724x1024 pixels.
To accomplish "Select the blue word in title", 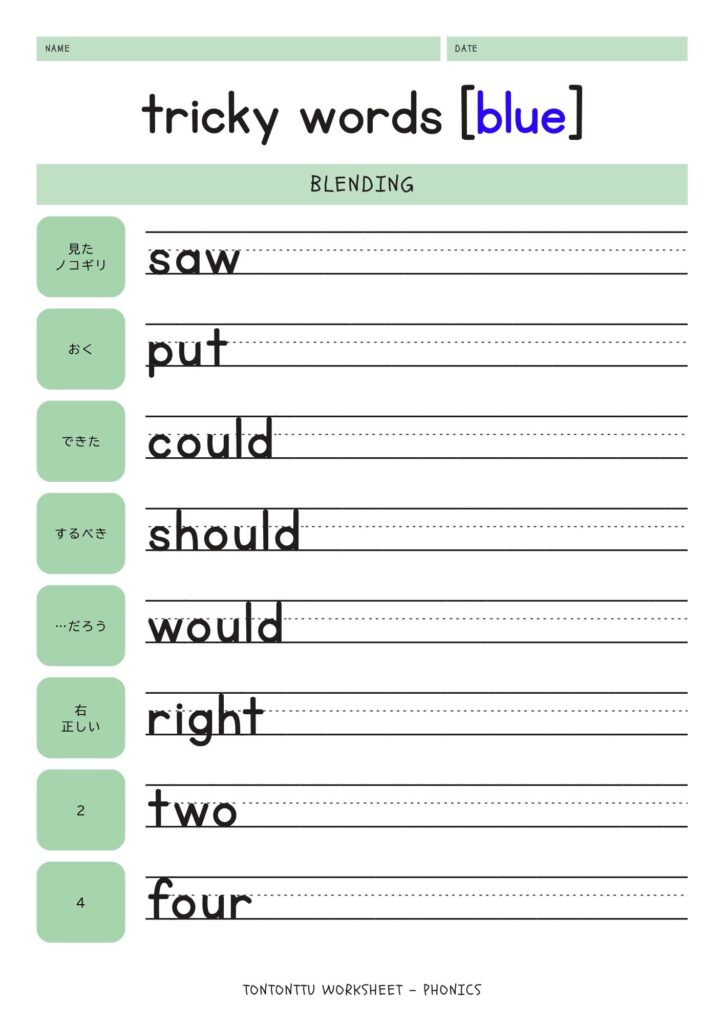I will point(521,115).
